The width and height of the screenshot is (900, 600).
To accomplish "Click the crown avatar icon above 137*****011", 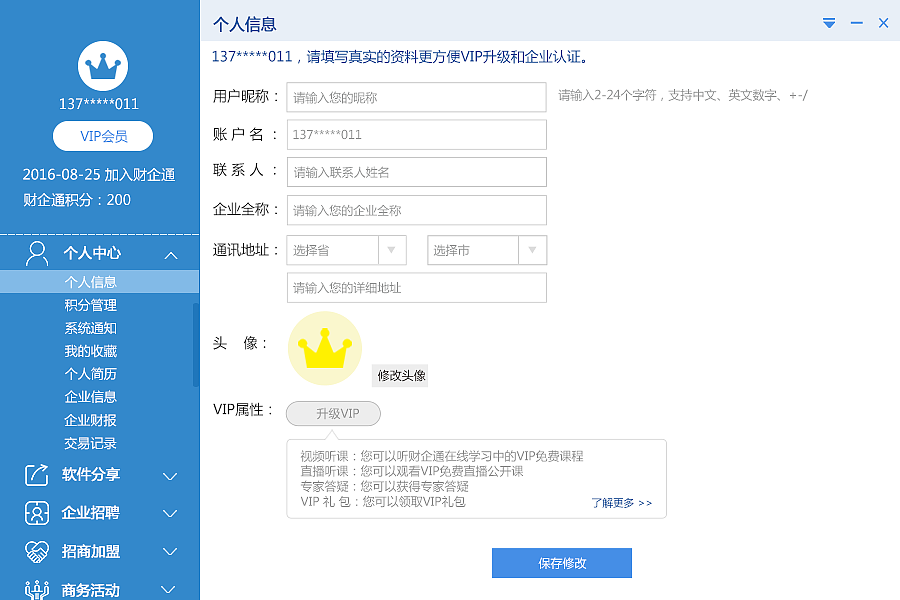I will 101,65.
